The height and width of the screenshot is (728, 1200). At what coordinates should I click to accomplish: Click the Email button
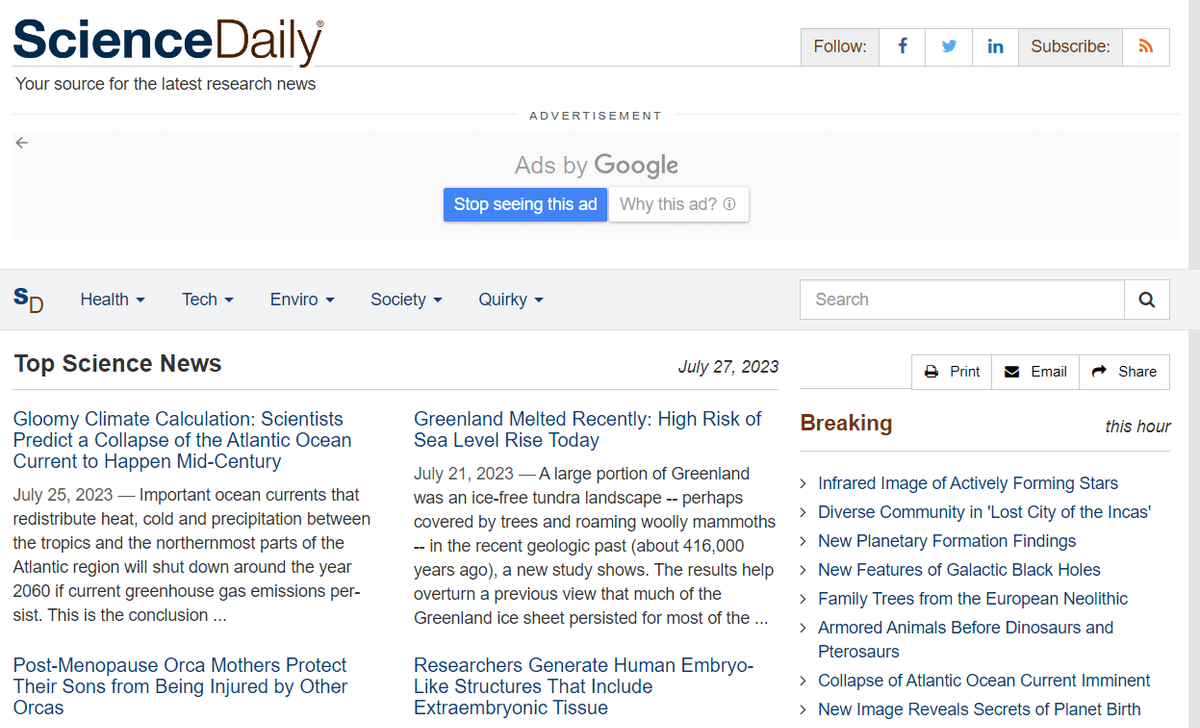(1035, 371)
